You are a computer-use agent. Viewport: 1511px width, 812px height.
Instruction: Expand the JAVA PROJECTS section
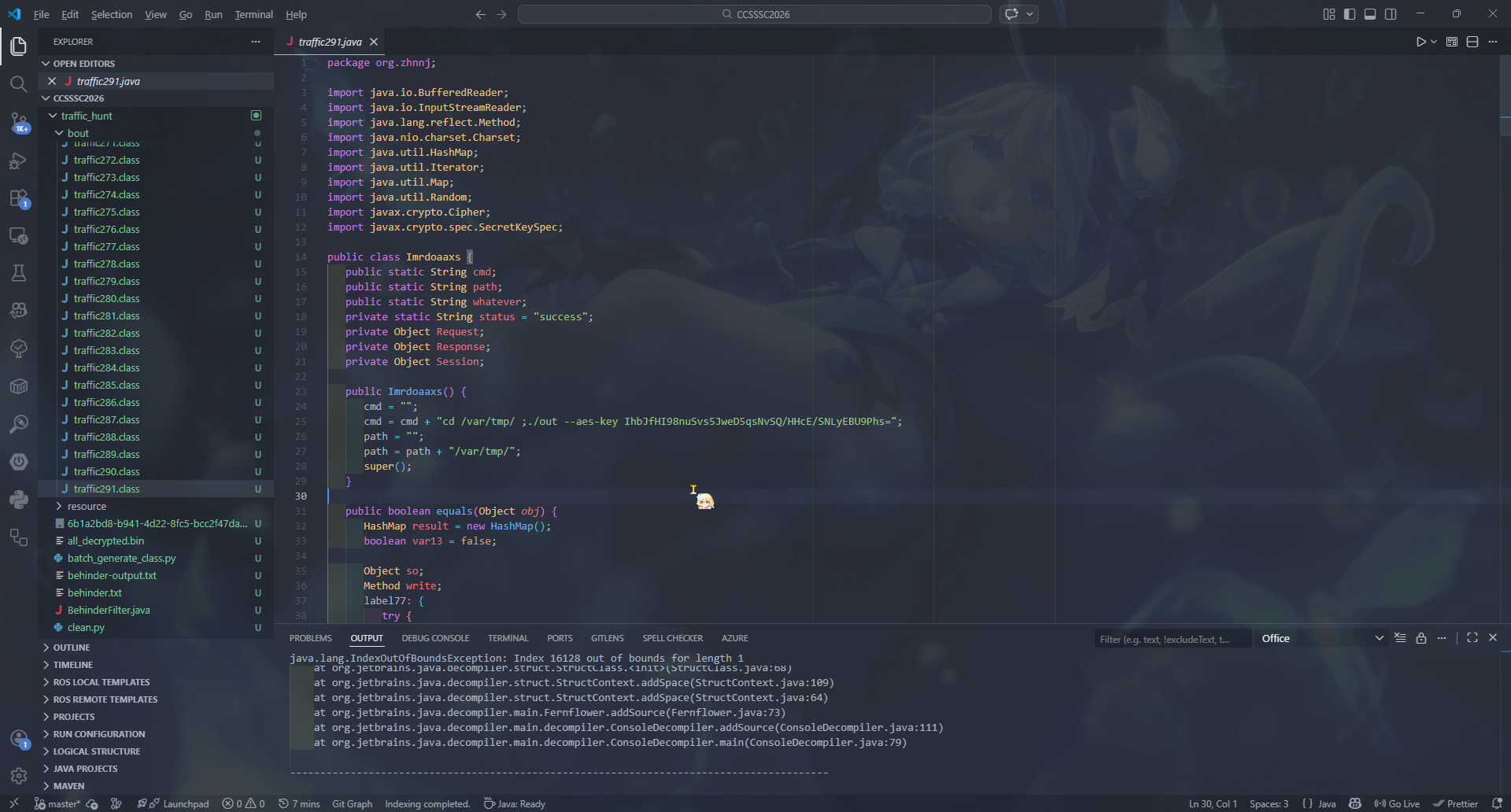click(85, 769)
